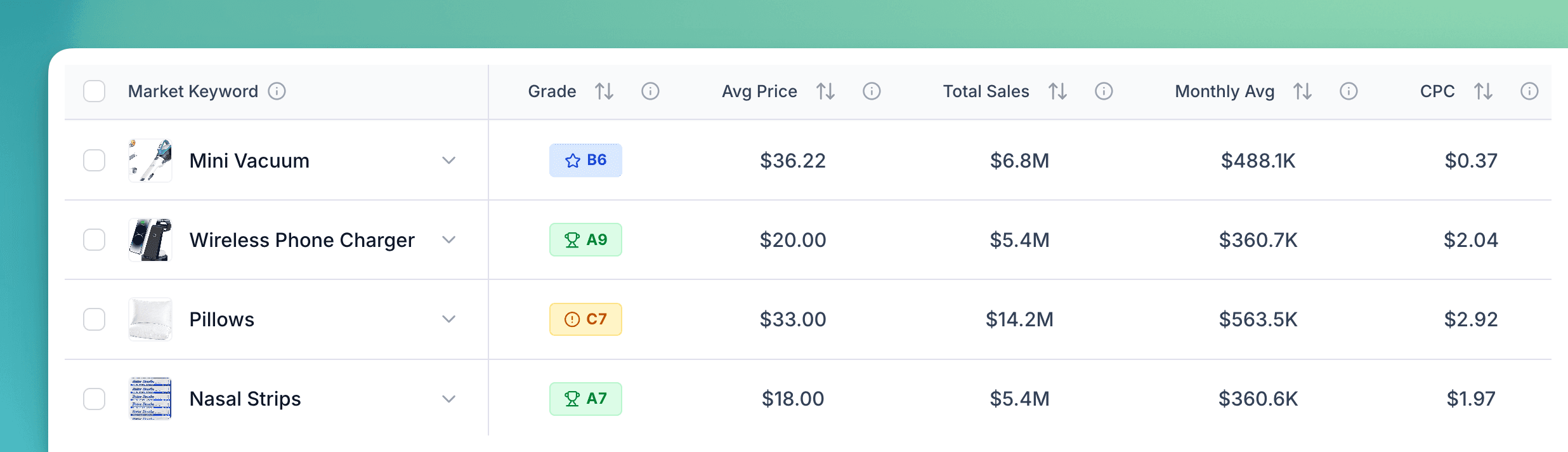Expand the Wireless Phone Charger row
Image resolution: width=1568 pixels, height=452 pixels.
[449, 241]
